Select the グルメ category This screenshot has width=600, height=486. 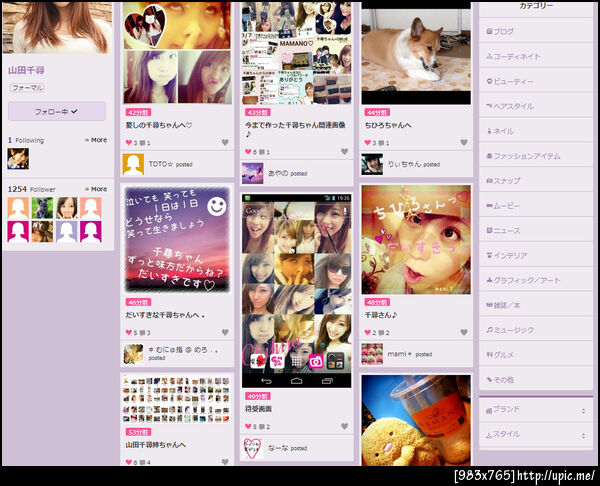tap(536, 355)
